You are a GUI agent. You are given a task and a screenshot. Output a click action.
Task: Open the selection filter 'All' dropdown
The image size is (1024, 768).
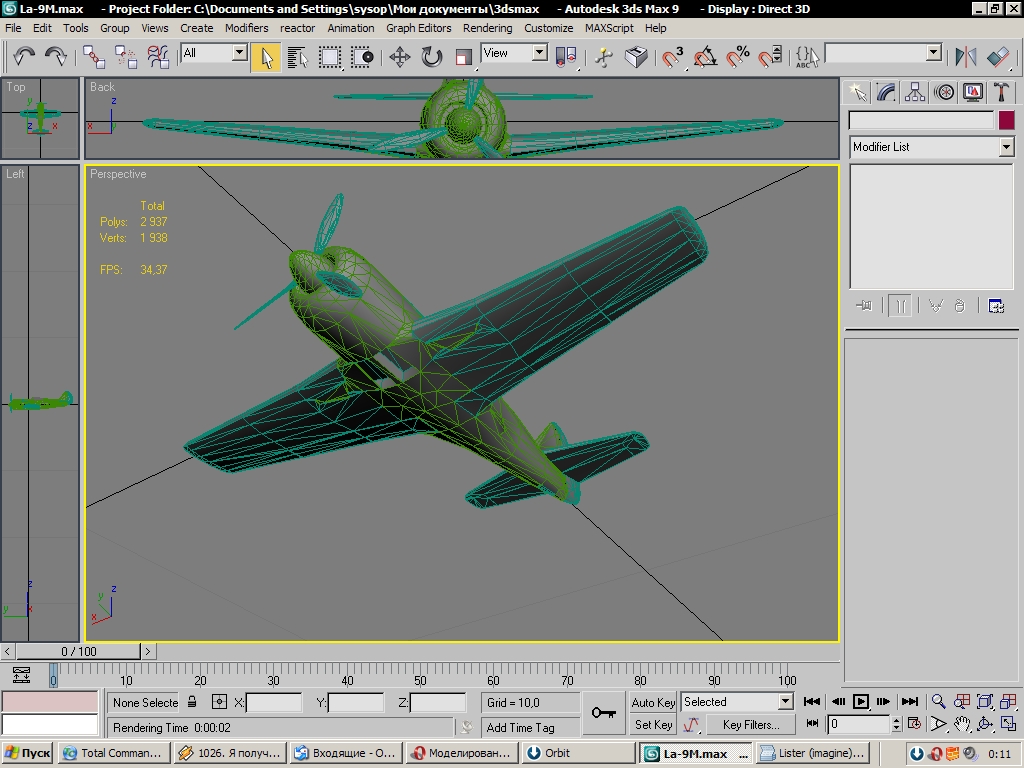coord(239,53)
